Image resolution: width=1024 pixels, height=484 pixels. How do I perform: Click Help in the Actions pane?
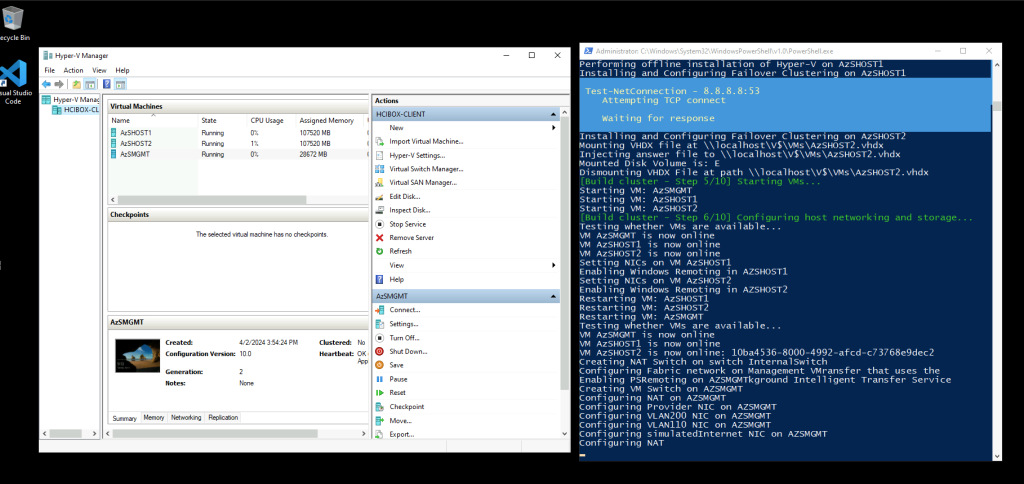tap(396, 280)
